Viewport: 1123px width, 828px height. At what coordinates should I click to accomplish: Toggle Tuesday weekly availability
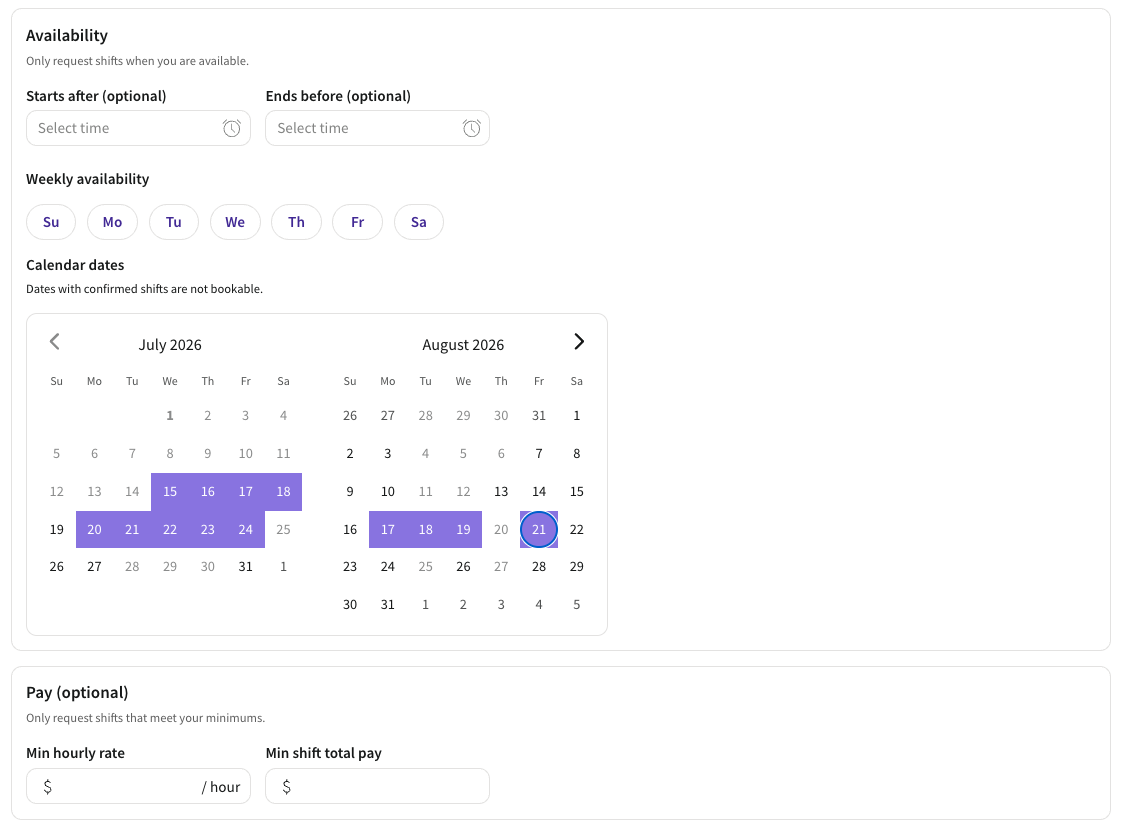(x=173, y=222)
